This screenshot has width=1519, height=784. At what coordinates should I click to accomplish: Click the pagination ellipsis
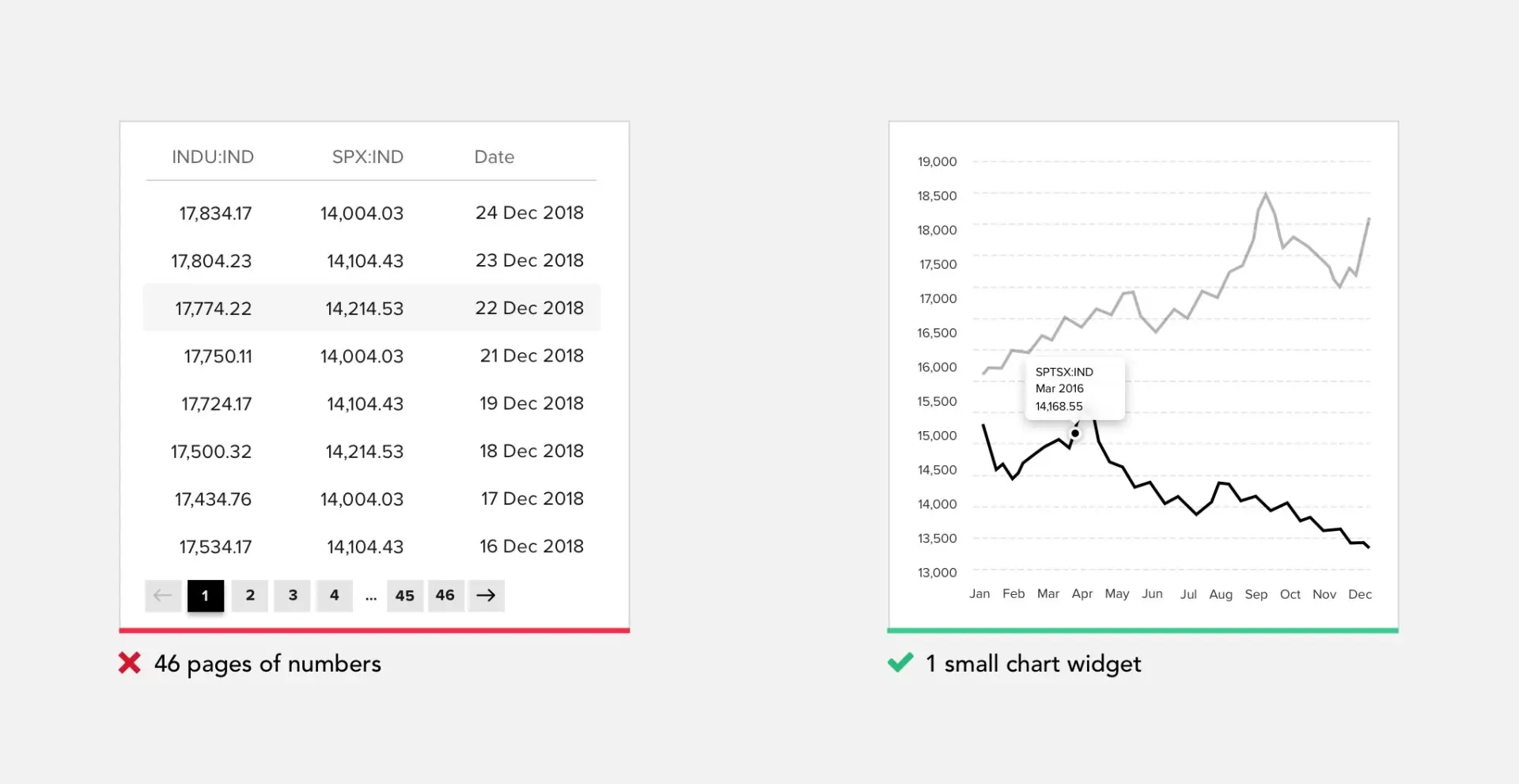tap(371, 597)
